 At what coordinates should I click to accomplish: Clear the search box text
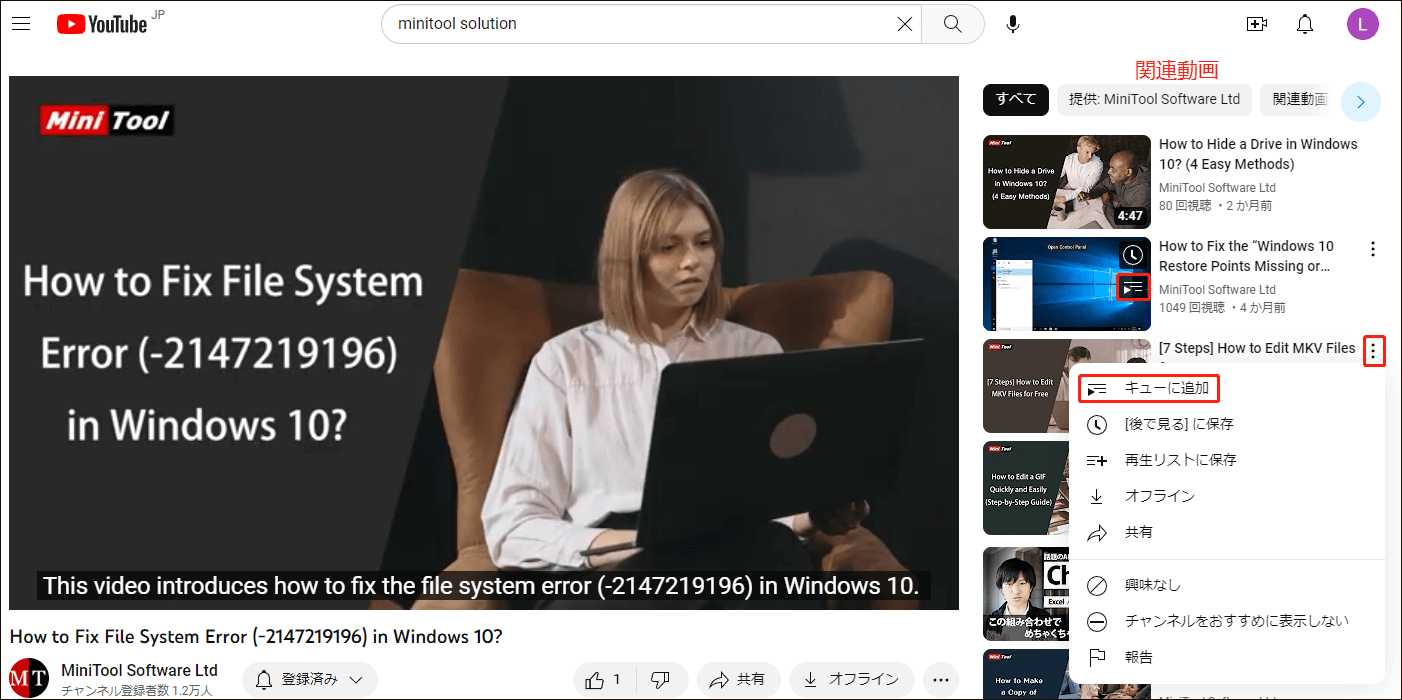point(904,24)
